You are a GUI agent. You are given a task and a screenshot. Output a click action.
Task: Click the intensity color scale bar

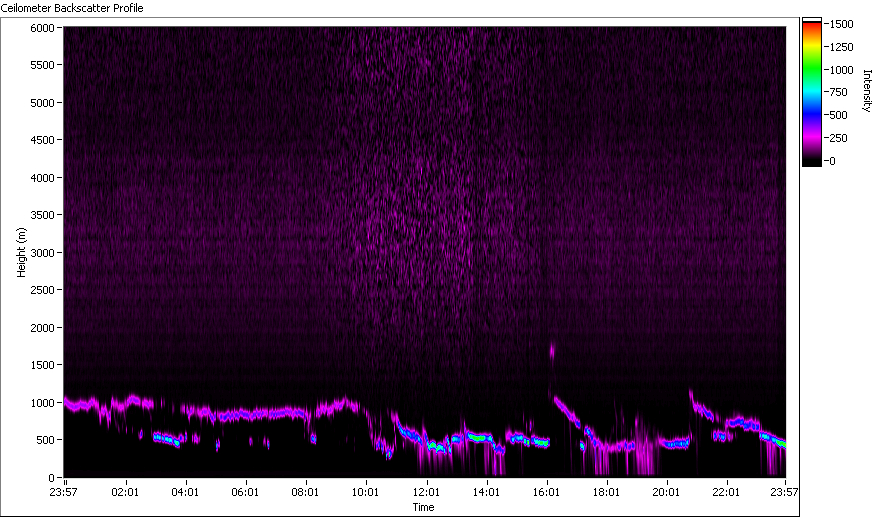[x=812, y=92]
